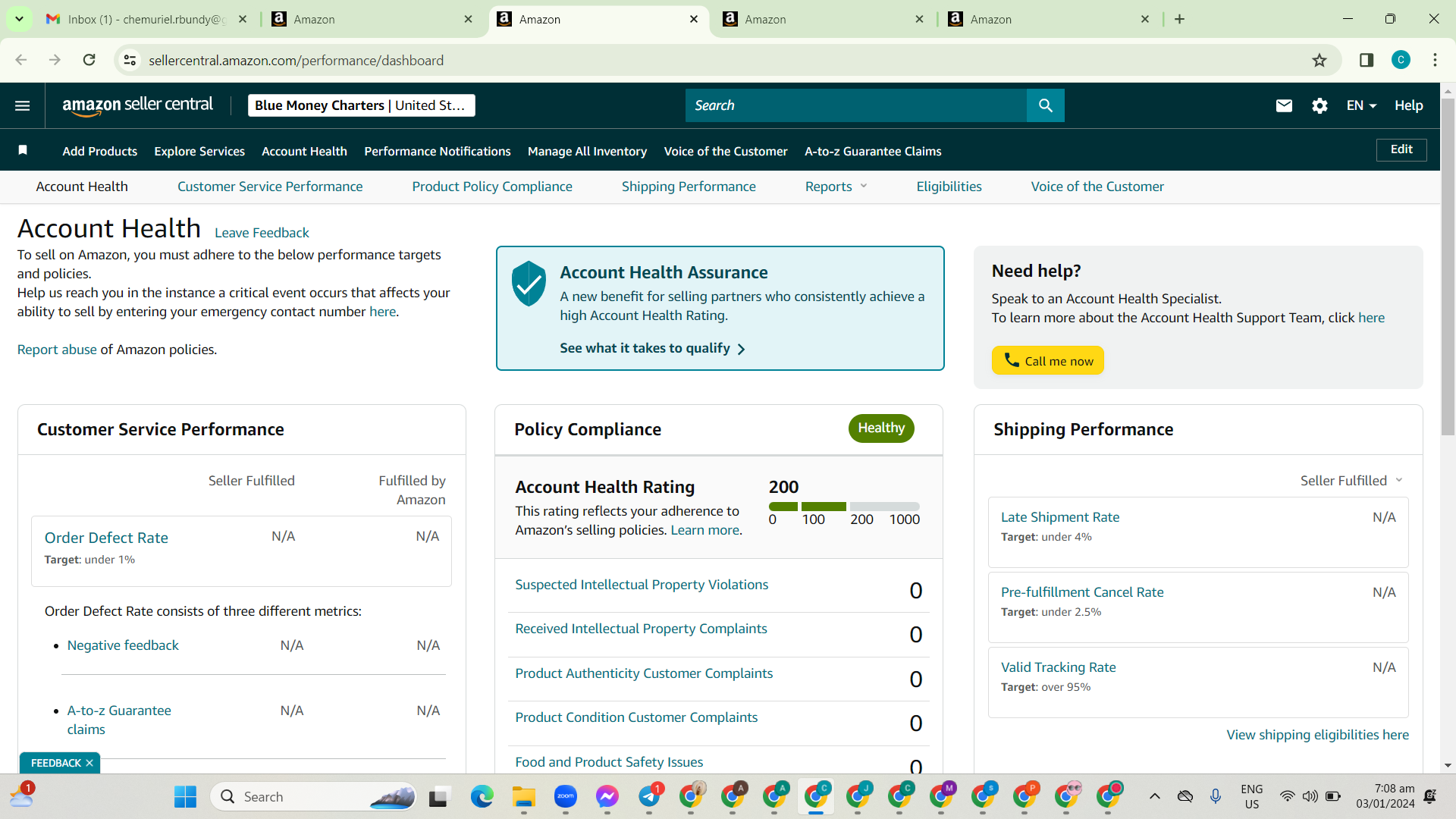Switch to the Gmail Inbox browser tab
Viewport: 1456px width, 819px height.
click(147, 19)
